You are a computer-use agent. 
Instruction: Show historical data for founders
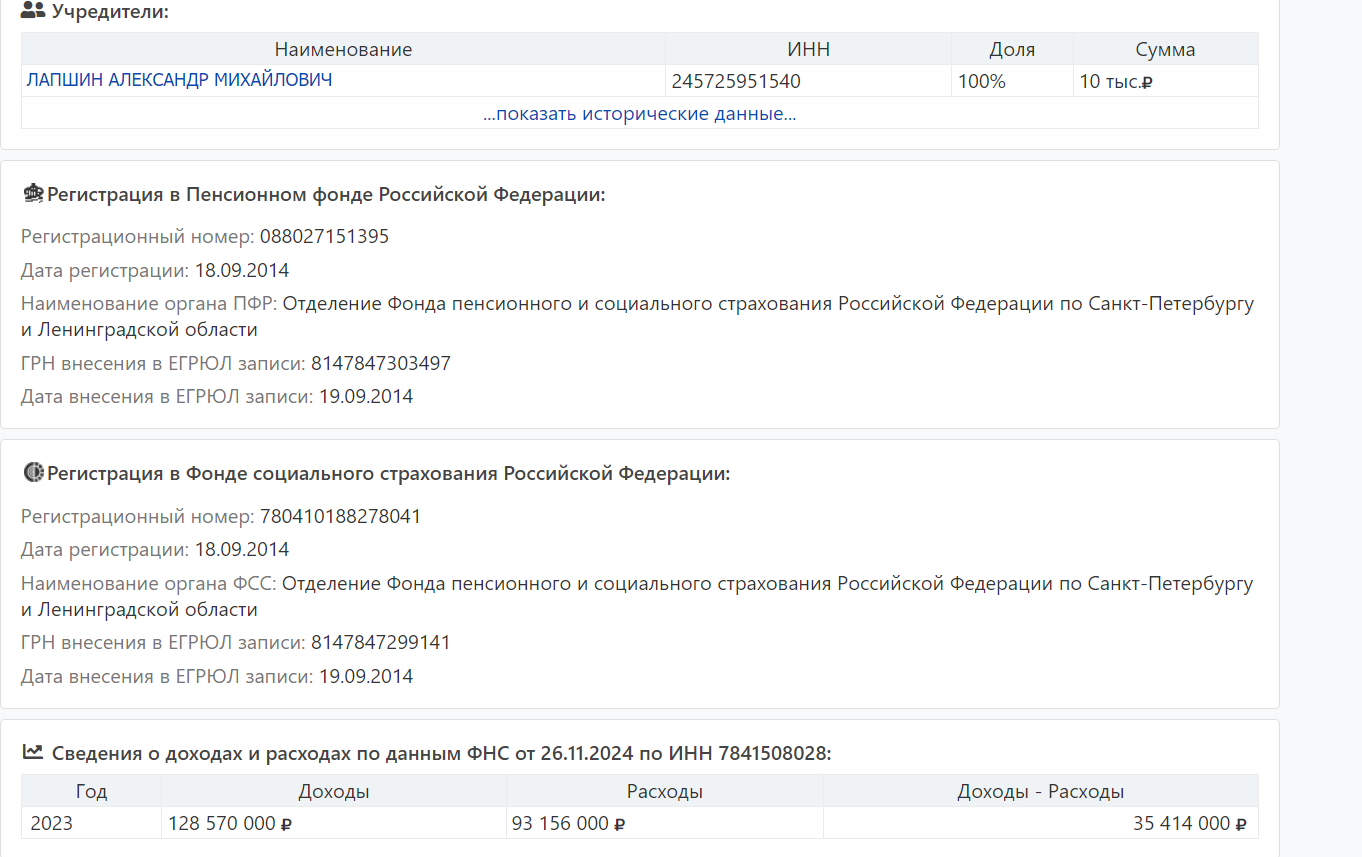[x=639, y=113]
